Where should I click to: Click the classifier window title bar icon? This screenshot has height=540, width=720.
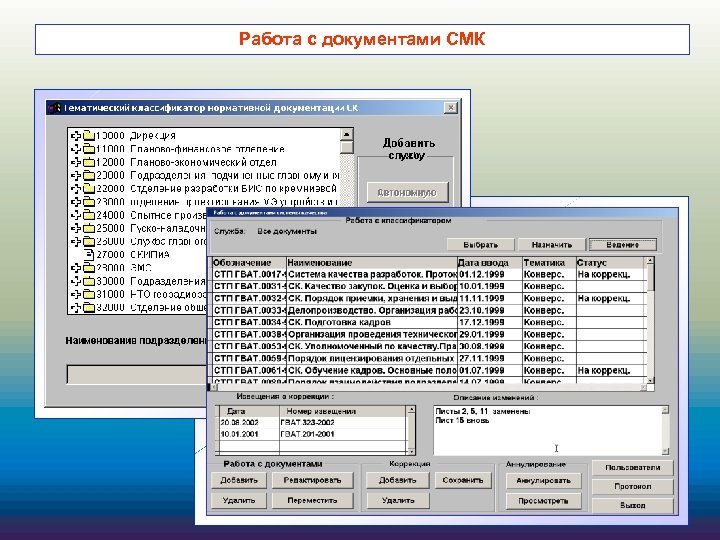coord(55,108)
